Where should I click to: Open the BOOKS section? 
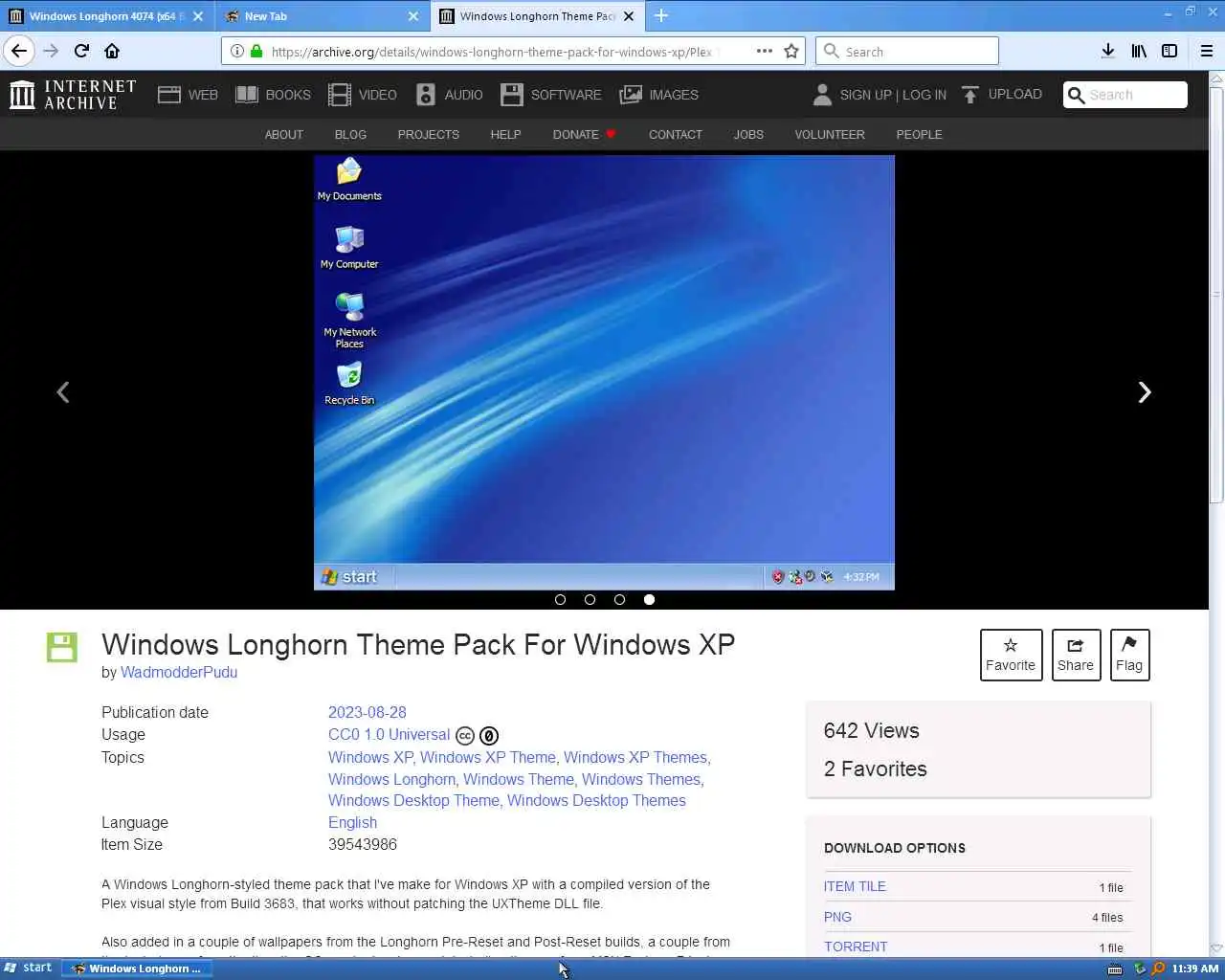(x=274, y=95)
